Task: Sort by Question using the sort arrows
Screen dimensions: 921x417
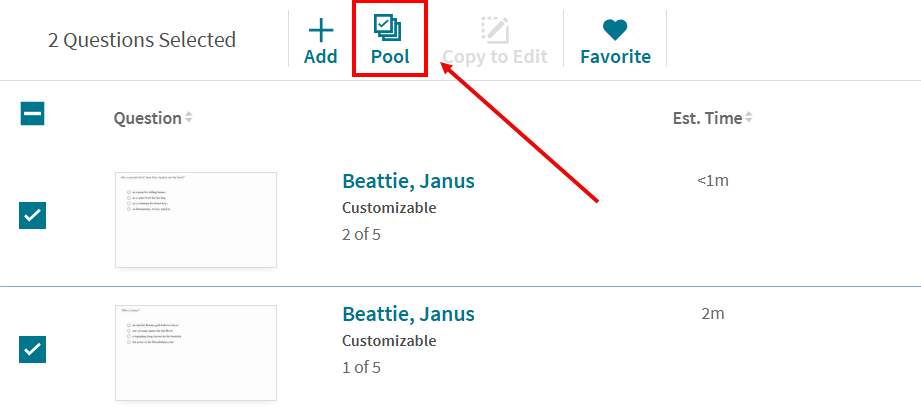Action: click(x=189, y=118)
